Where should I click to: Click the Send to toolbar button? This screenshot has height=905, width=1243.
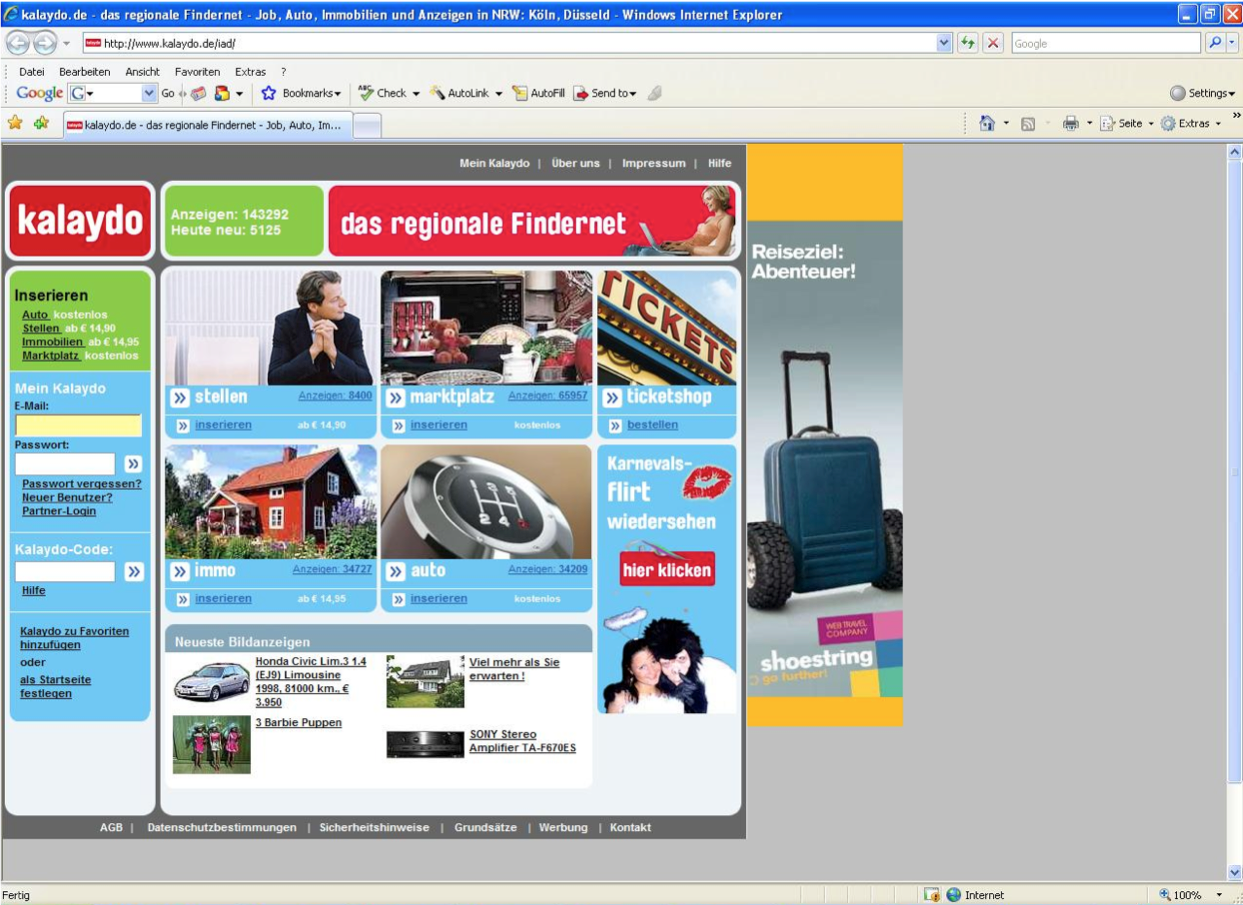point(605,93)
